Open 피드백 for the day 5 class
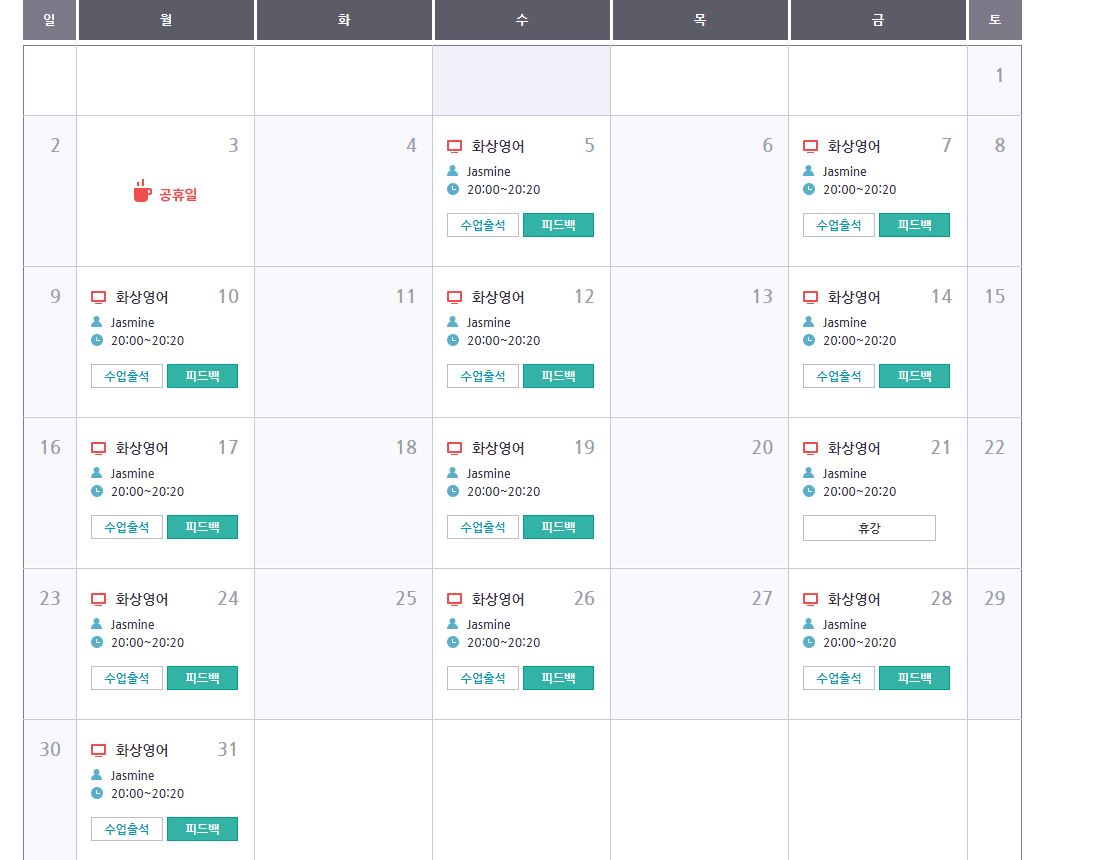1101x860 pixels. [558, 225]
